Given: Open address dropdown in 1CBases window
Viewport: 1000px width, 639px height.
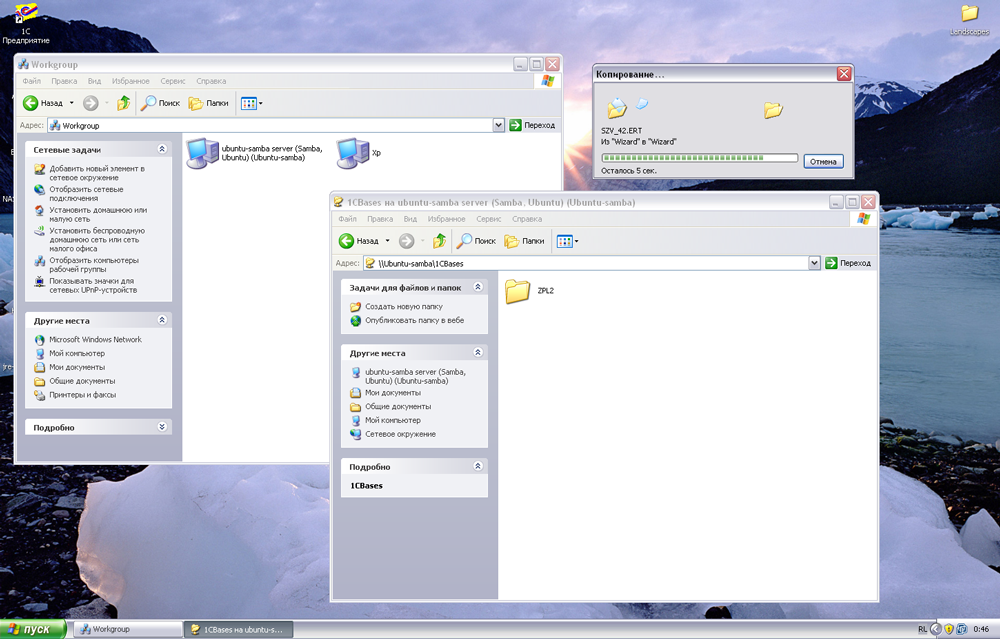Looking at the screenshot, I should coord(814,263).
